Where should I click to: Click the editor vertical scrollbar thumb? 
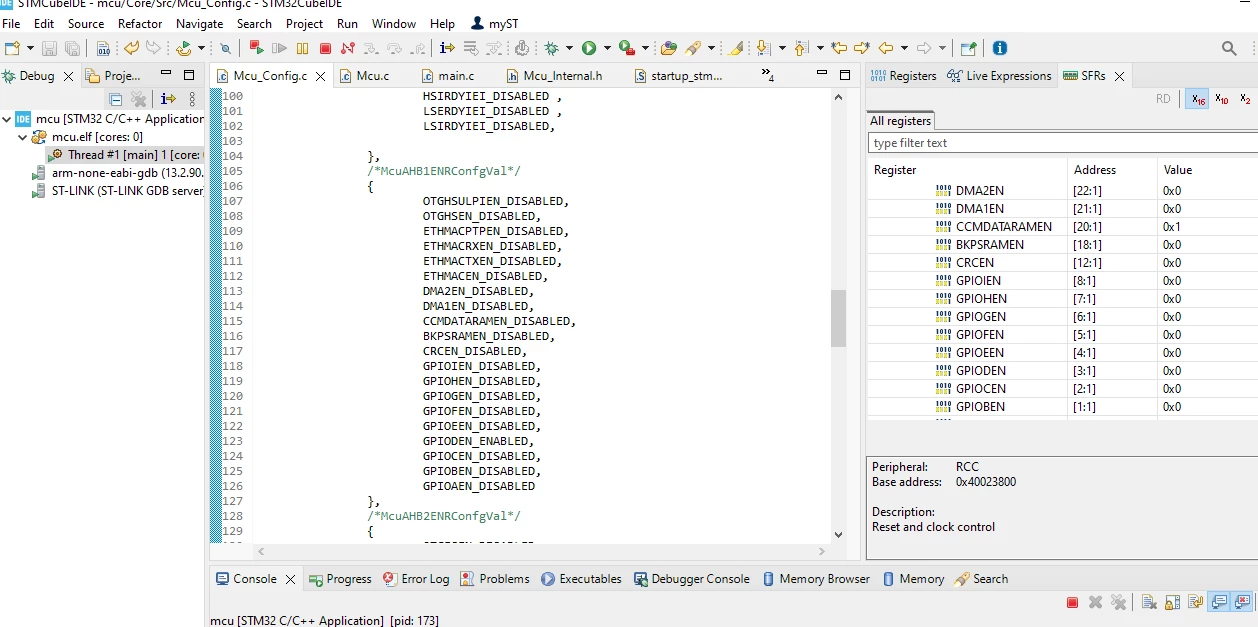(x=838, y=318)
